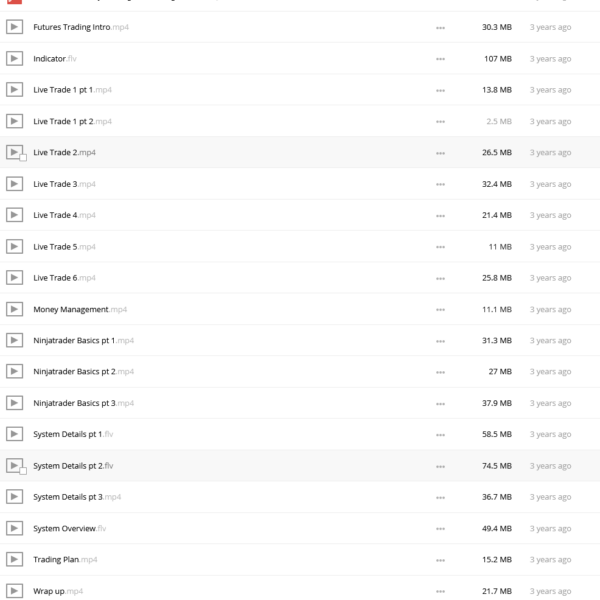Open the Live Trade 4.mp4 file name
The width and height of the screenshot is (600, 600).
coord(64,215)
